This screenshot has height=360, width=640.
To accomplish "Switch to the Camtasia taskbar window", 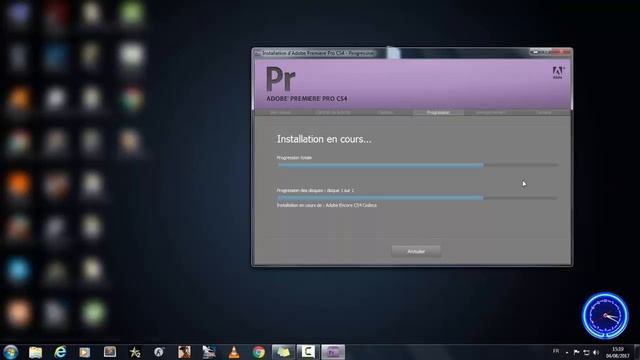I will 308,352.
